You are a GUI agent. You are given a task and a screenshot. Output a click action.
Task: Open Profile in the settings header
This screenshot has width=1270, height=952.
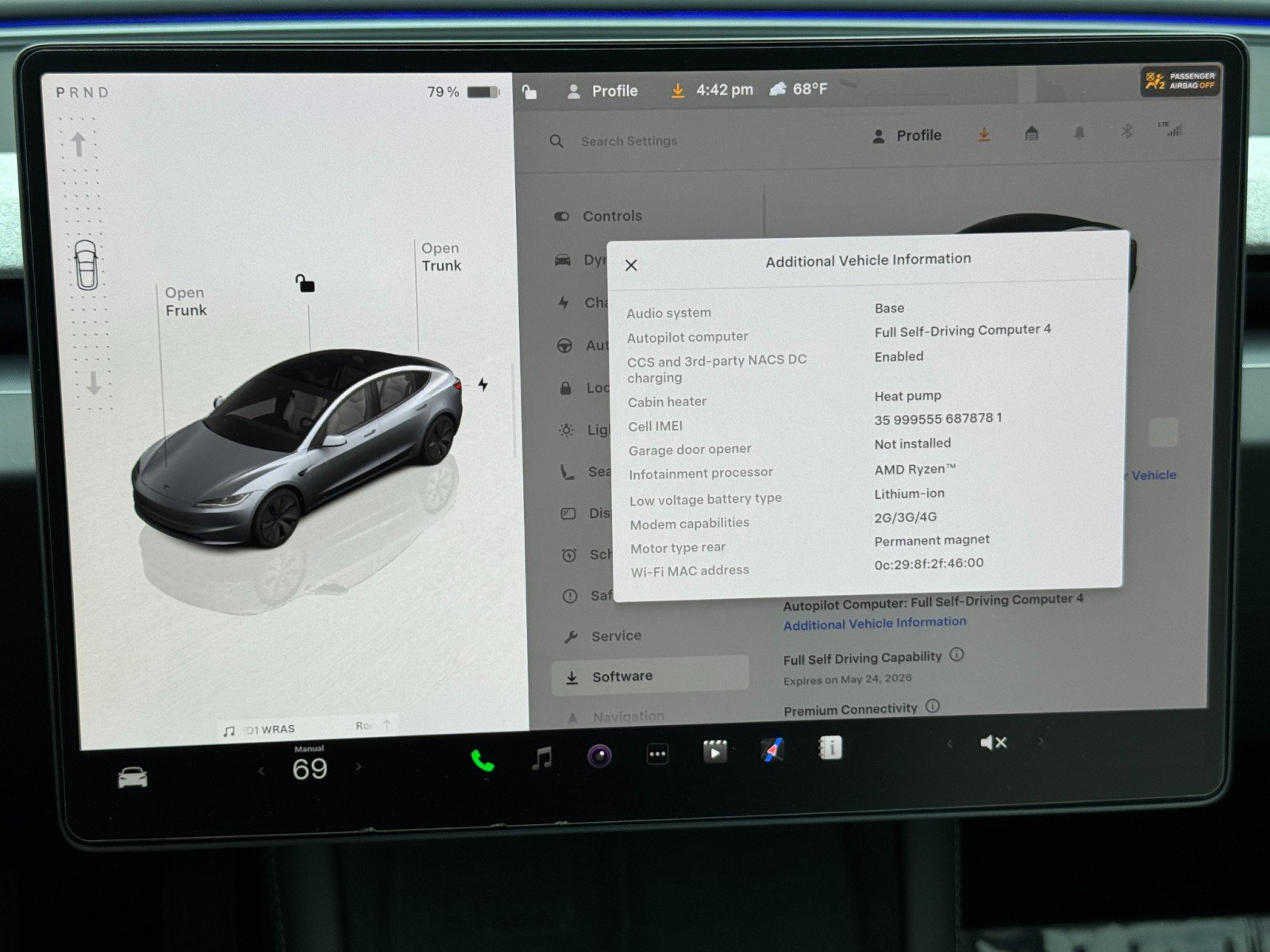tap(906, 136)
